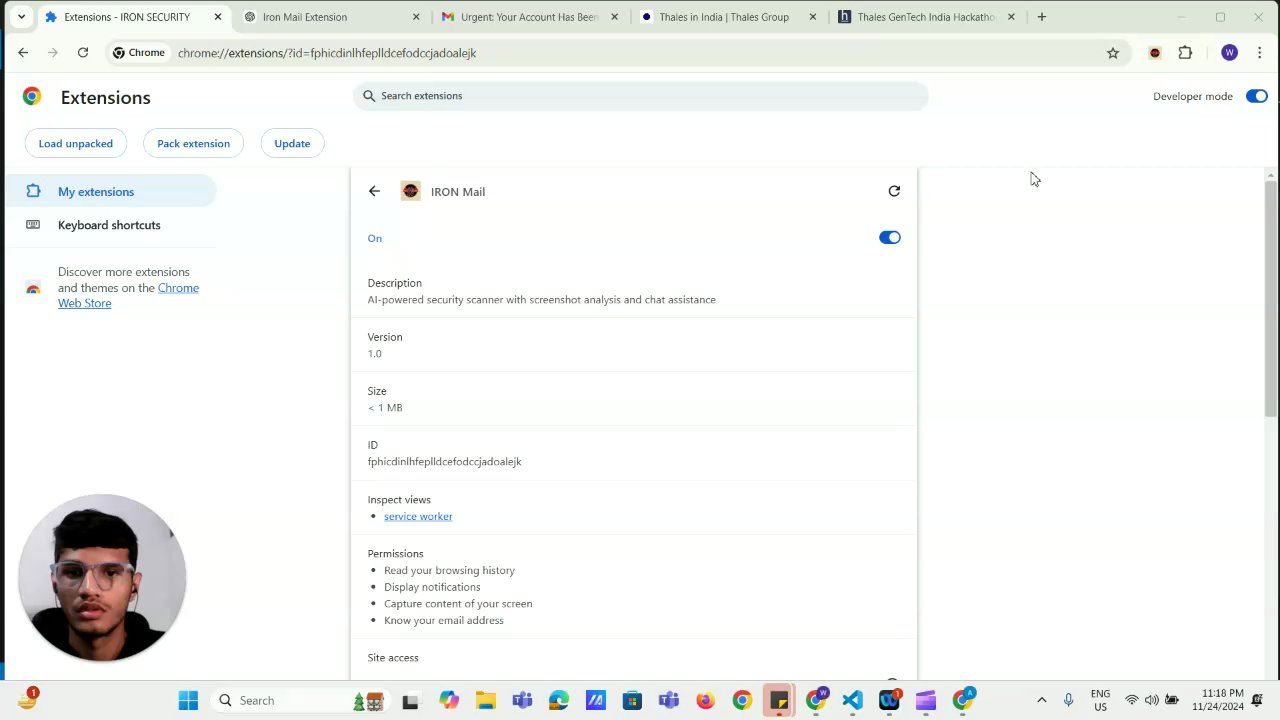This screenshot has width=1280, height=720.
Task: Open Firefox from taskbar
Action: (705, 700)
